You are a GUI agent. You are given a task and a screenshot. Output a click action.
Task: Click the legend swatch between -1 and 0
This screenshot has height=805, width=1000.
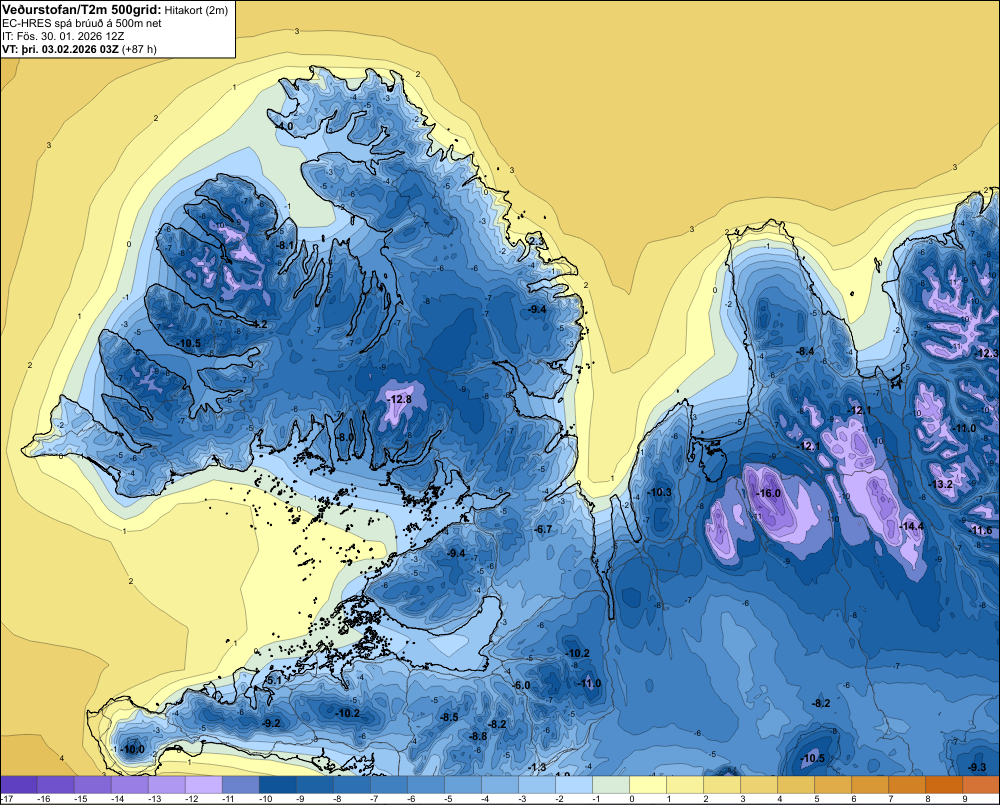tap(611, 784)
